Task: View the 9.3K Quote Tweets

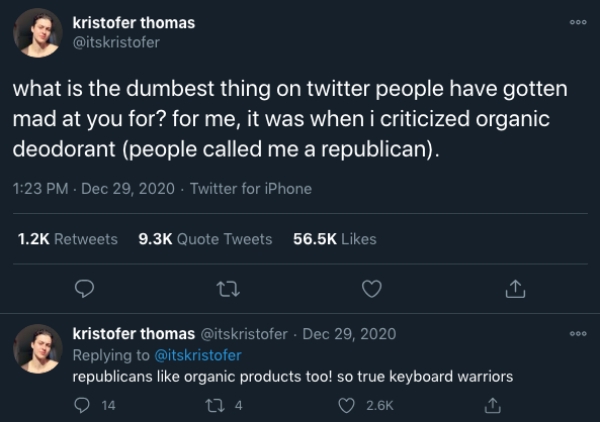Action: click(204, 239)
